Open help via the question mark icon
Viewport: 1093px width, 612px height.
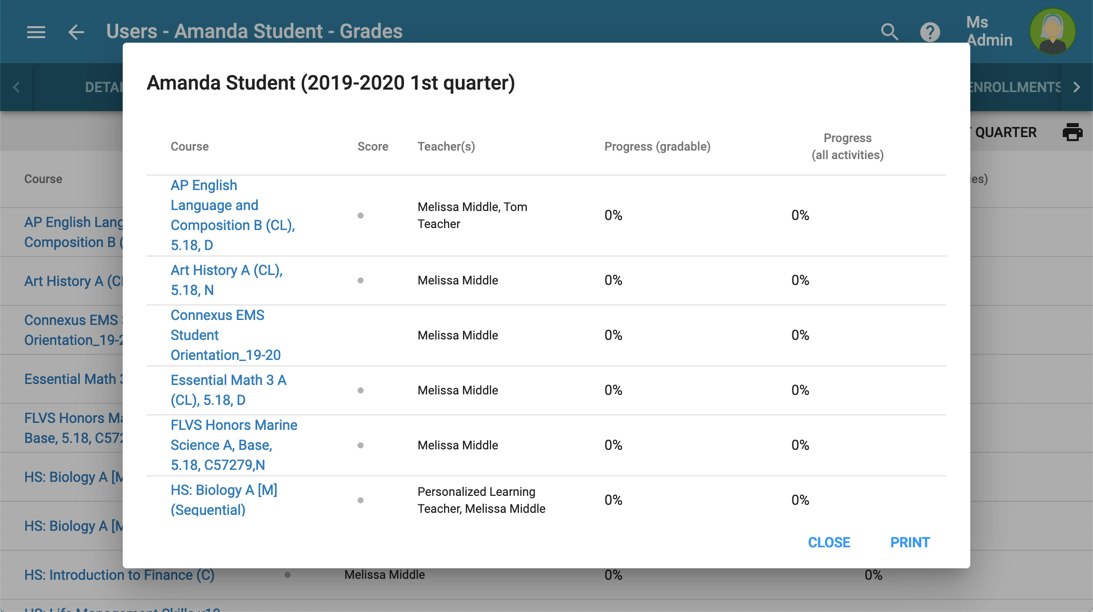(930, 31)
